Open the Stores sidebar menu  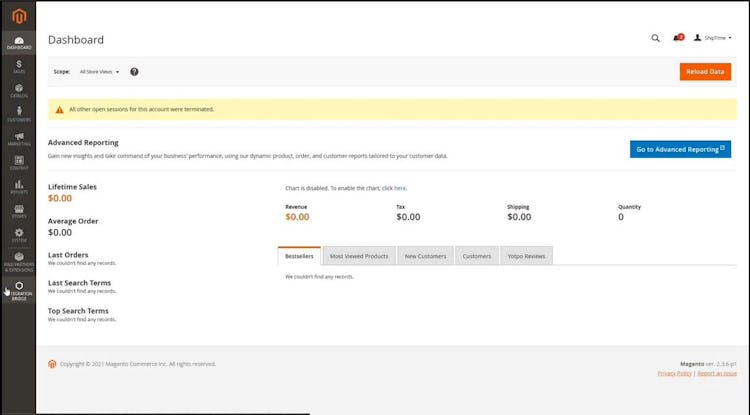click(19, 210)
